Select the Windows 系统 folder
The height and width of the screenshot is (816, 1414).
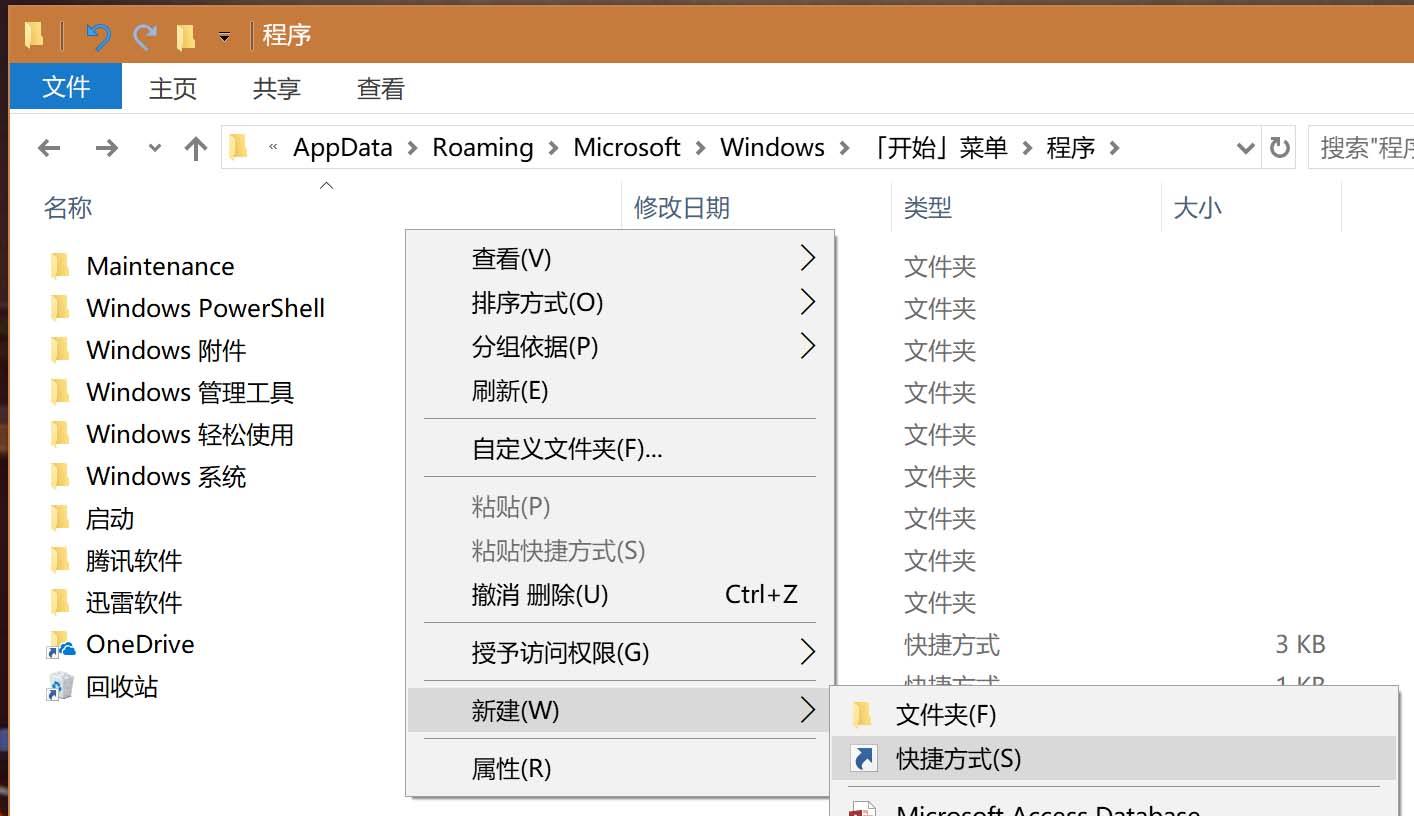[x=166, y=476]
